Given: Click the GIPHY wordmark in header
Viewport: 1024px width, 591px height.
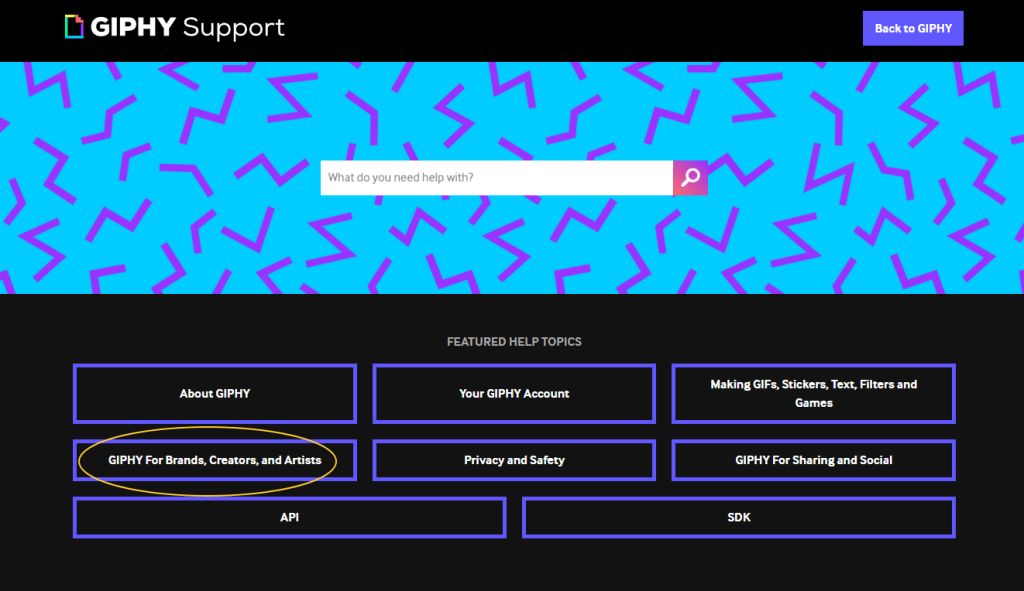Looking at the screenshot, I should pos(133,28).
